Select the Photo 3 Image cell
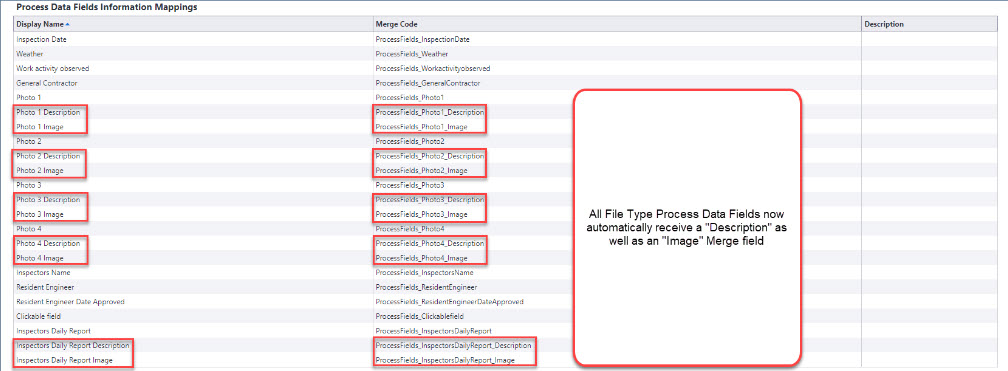1008x371 pixels. (40, 214)
